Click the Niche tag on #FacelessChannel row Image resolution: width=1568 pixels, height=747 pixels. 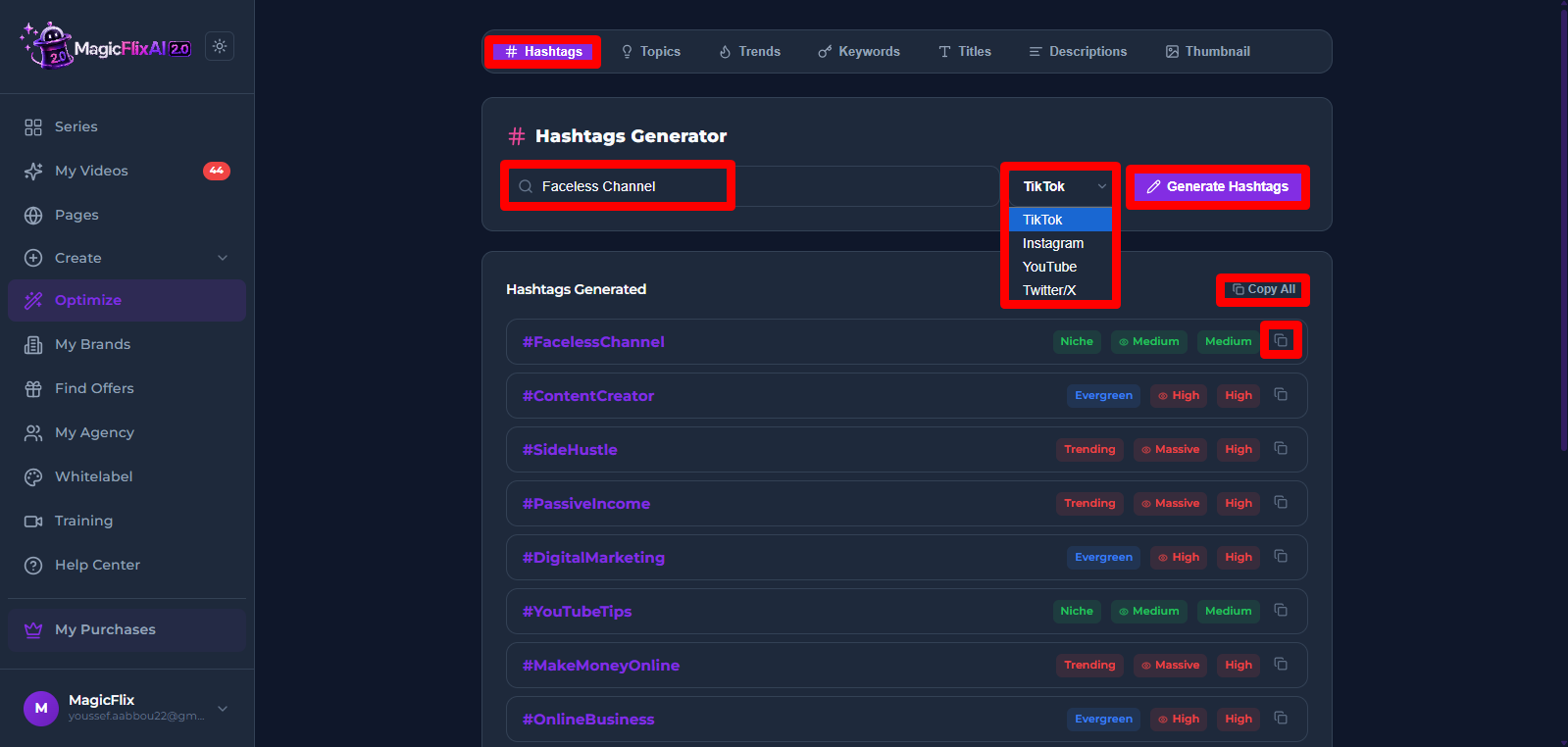[x=1077, y=341]
